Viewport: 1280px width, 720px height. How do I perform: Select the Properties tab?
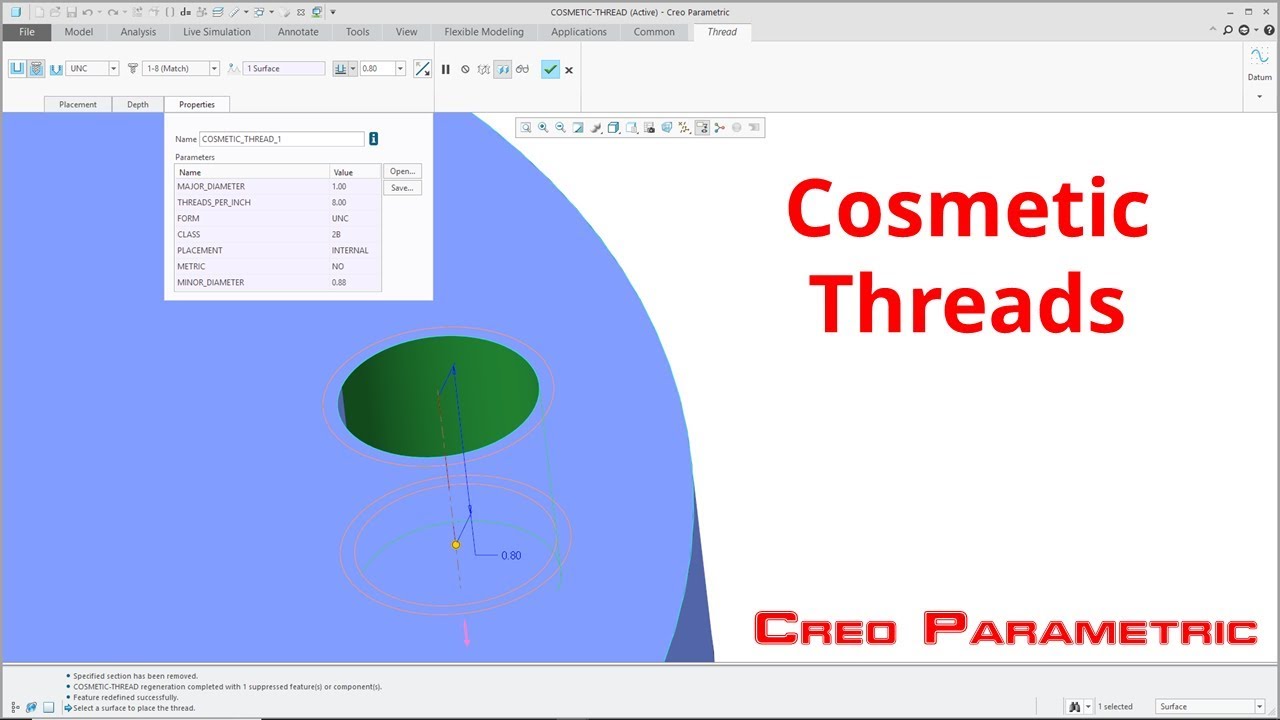(197, 104)
